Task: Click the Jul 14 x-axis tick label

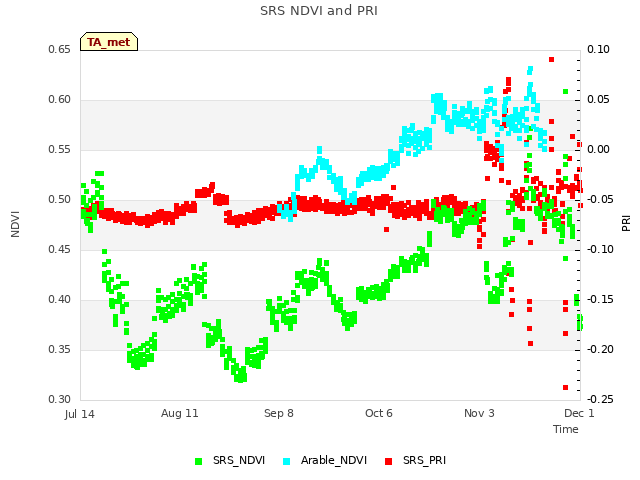Action: click(80, 414)
